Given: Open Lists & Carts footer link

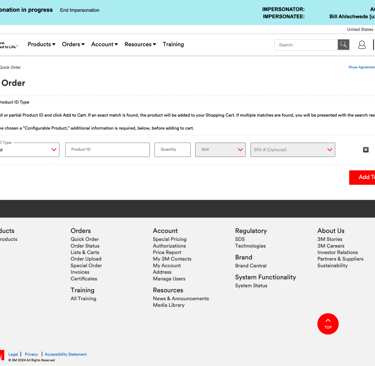Looking at the screenshot, I should [85, 252].
